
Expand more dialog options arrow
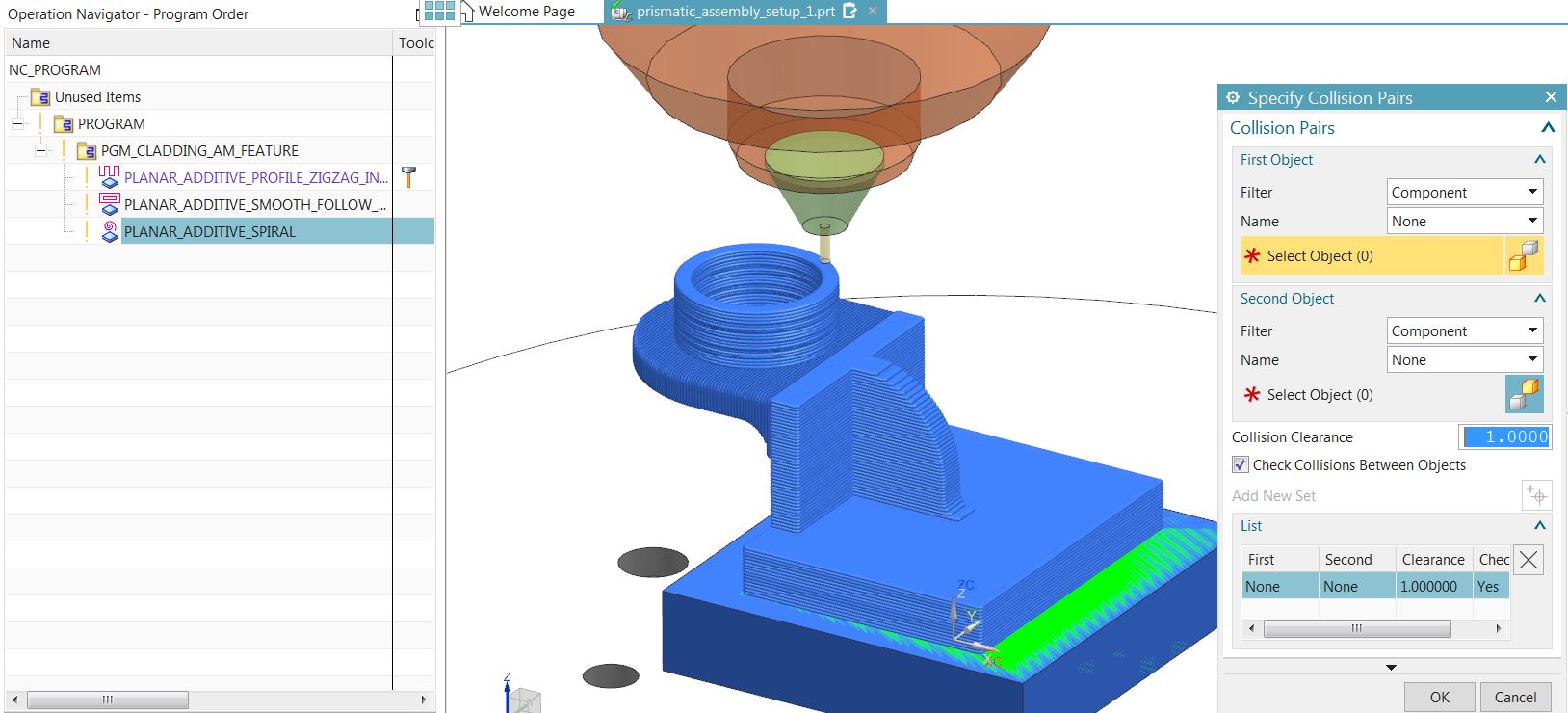(1391, 667)
